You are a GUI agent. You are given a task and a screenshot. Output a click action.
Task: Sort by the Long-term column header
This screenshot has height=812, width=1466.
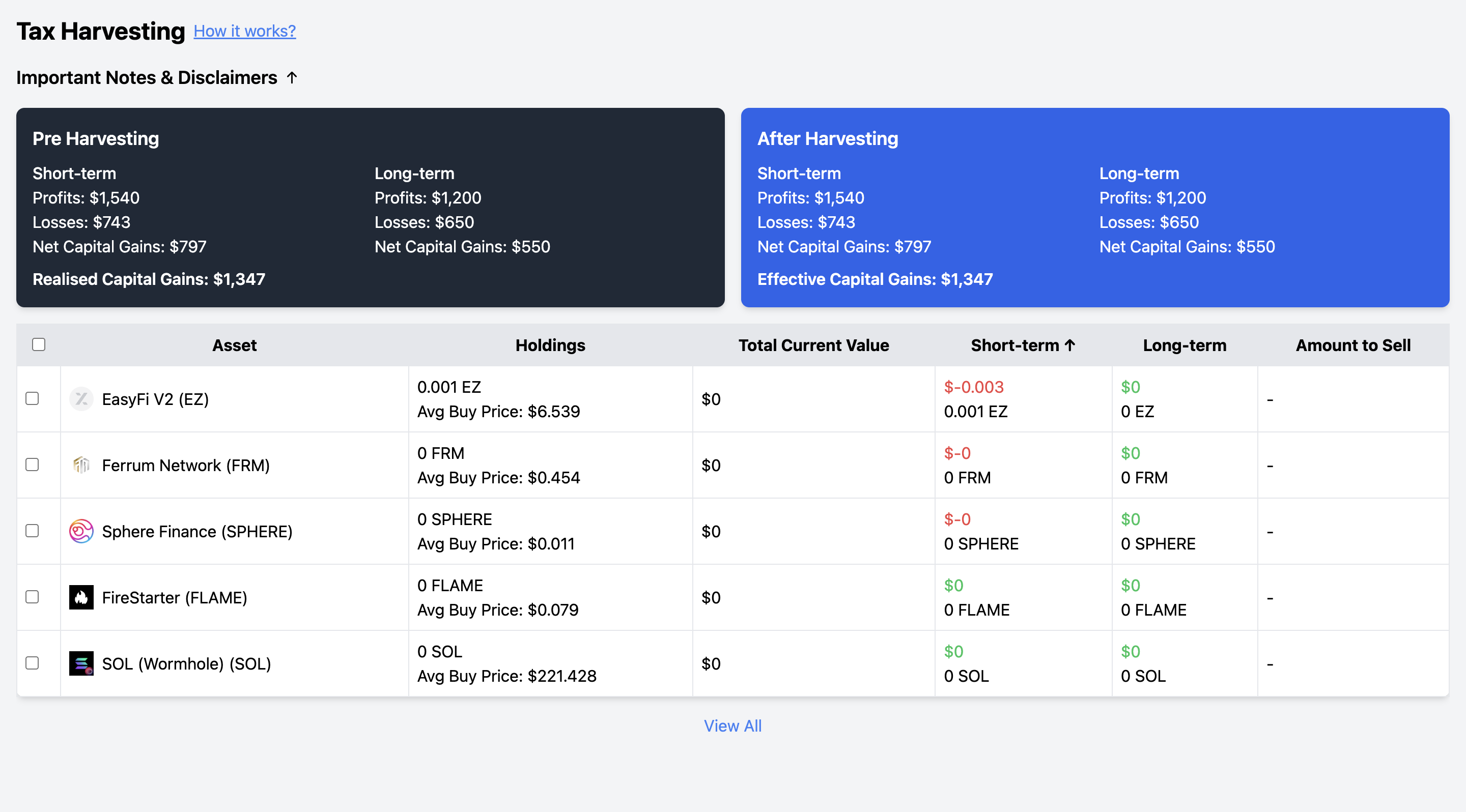click(1185, 345)
